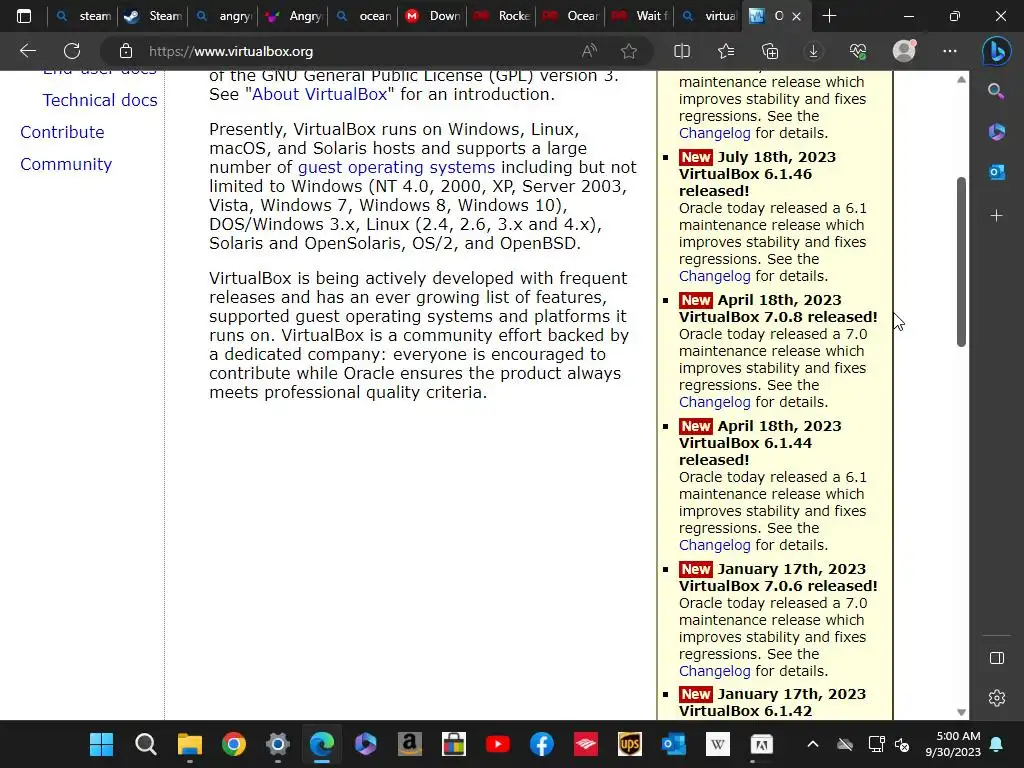Viewport: 1024px width, 768px height.
Task: Open the Favorites list
Action: [x=726, y=51]
